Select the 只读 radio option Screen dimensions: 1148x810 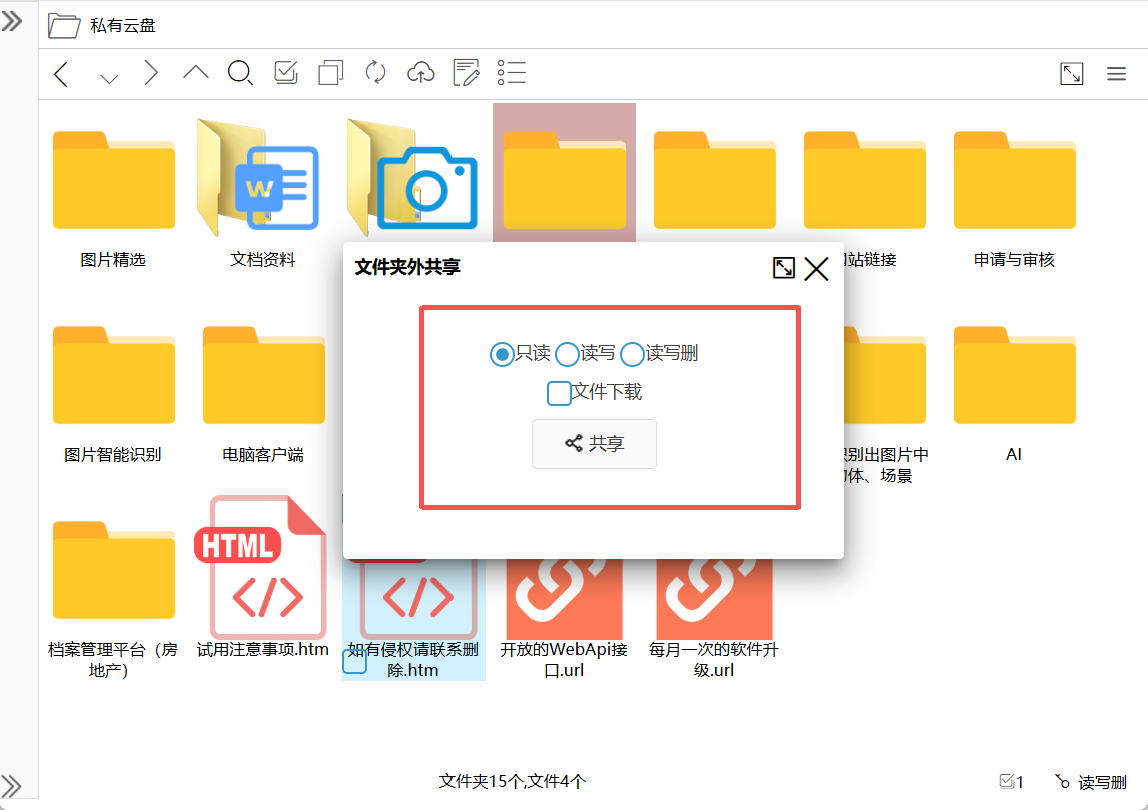[502, 354]
